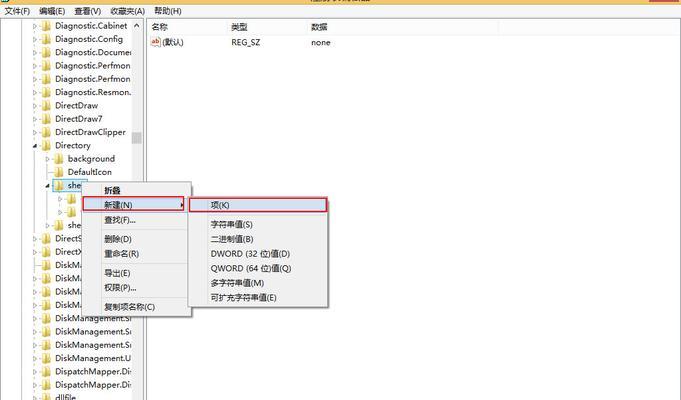Click the tree scrollbar up arrow
The width and height of the screenshot is (681, 400).
tap(137, 26)
